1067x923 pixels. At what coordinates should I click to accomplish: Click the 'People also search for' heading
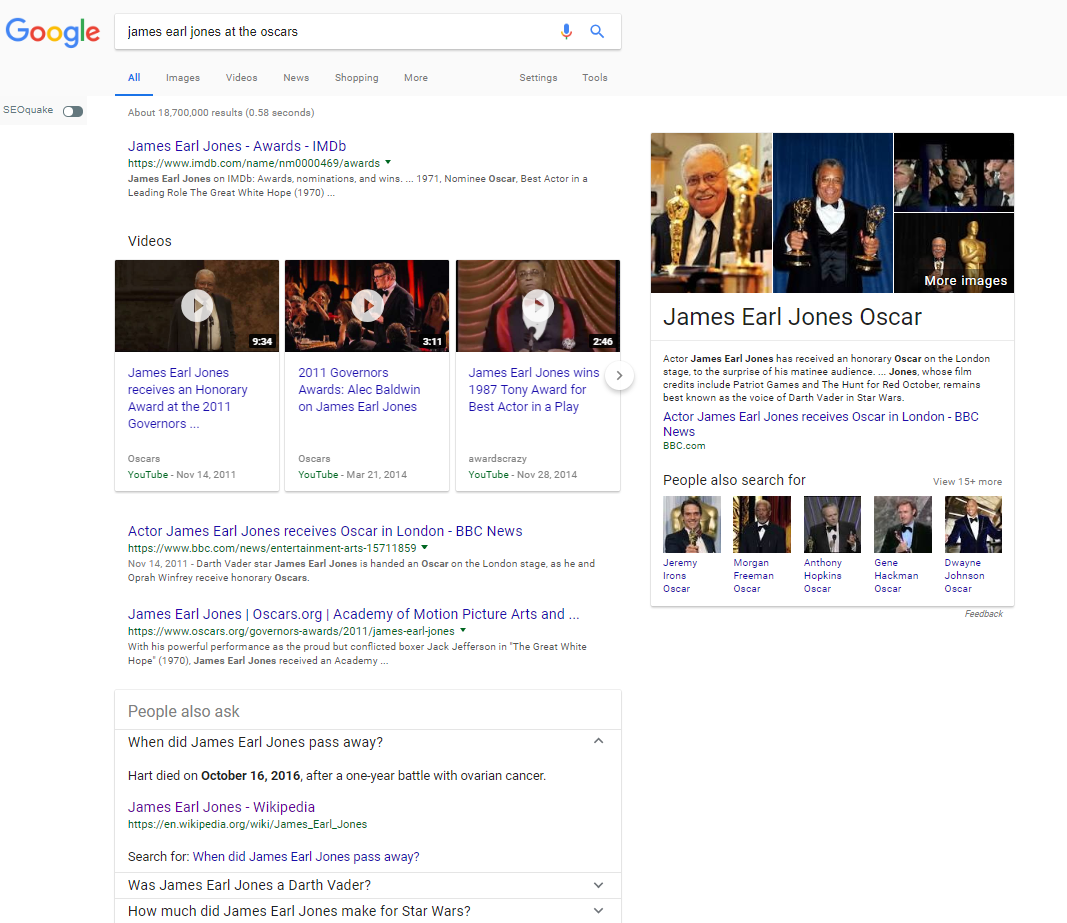coord(734,480)
